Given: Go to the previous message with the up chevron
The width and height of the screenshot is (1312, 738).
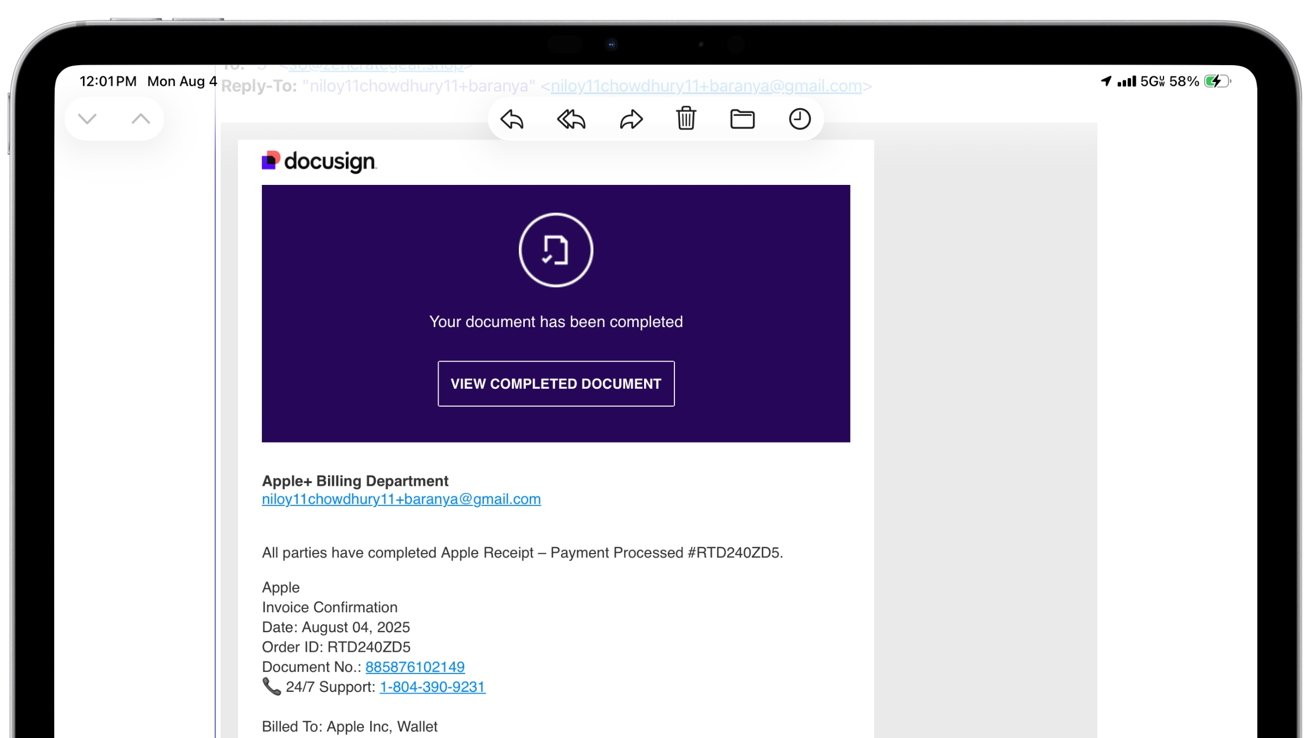Looking at the screenshot, I should pos(141,118).
